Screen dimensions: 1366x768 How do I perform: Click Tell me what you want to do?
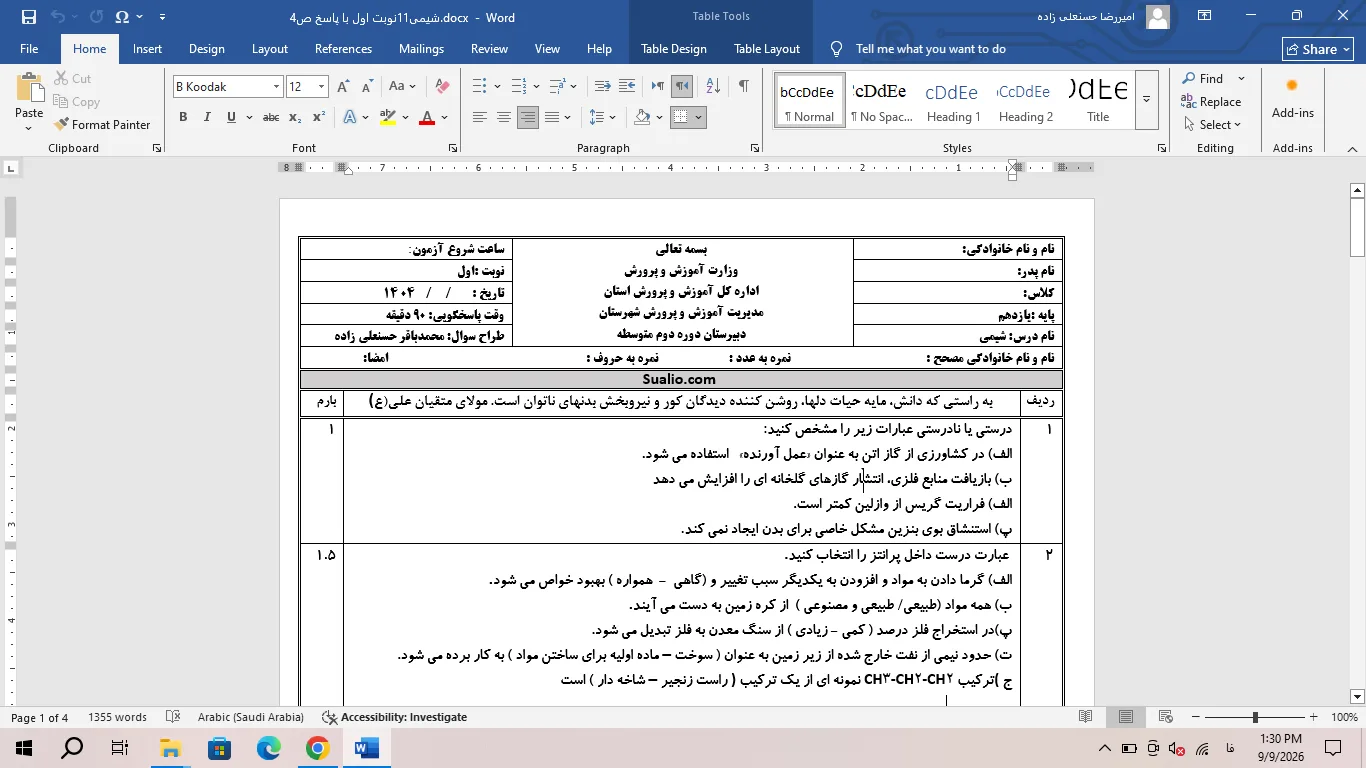click(930, 49)
